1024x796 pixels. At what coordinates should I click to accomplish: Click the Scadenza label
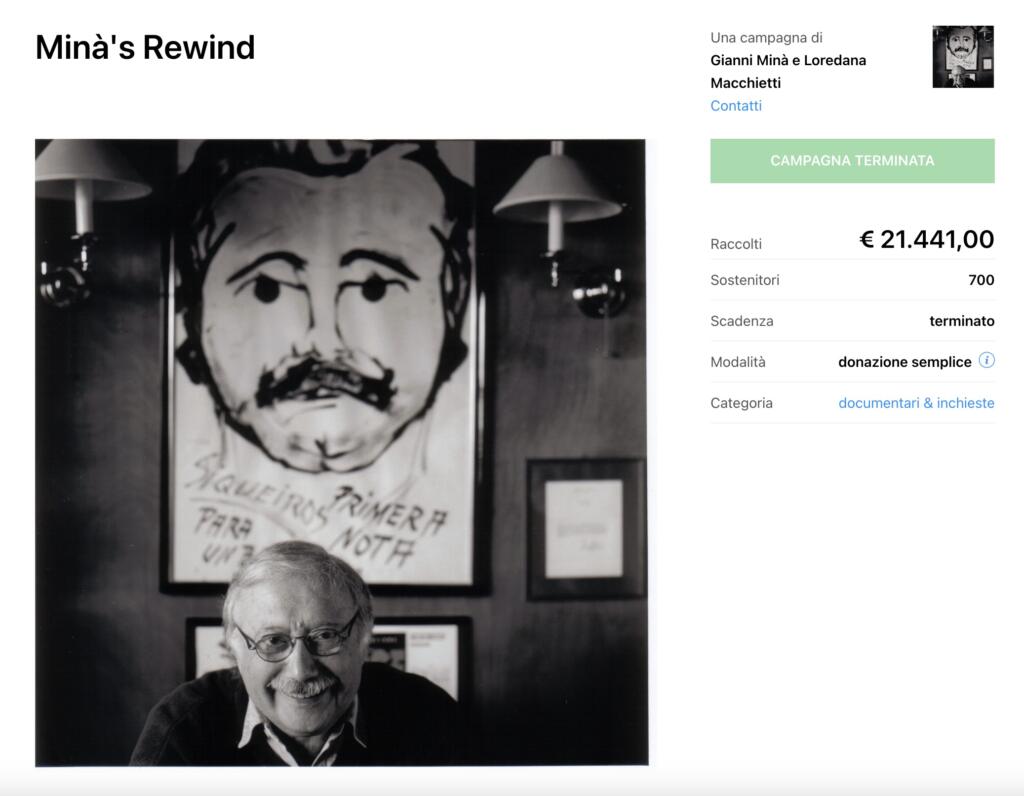pyautogui.click(x=742, y=321)
